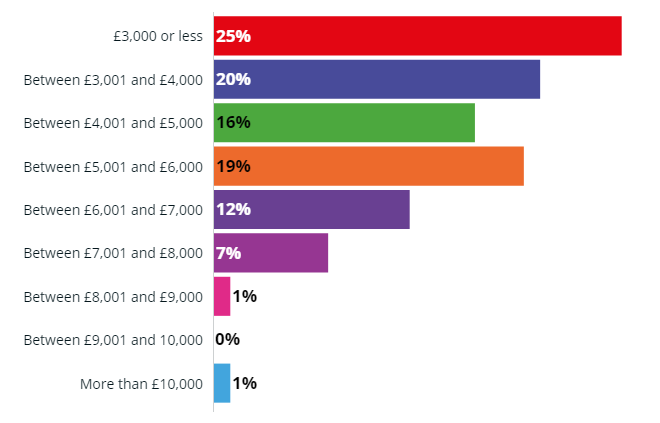Screen dimensions: 660x423
Task: Click the 0% value label
Action: (x=228, y=339)
